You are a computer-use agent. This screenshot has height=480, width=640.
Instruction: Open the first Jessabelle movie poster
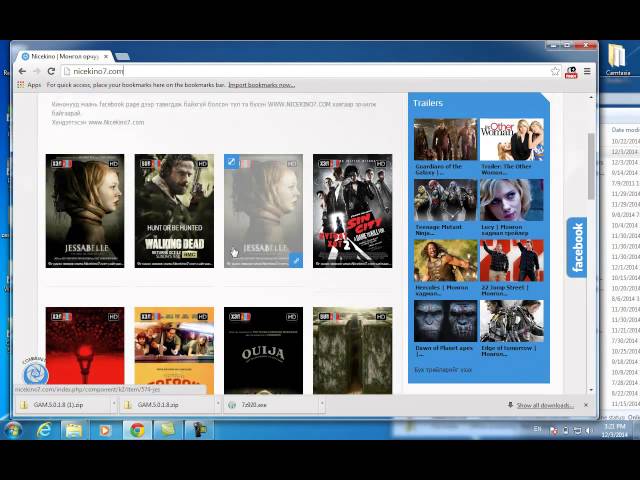(85, 211)
